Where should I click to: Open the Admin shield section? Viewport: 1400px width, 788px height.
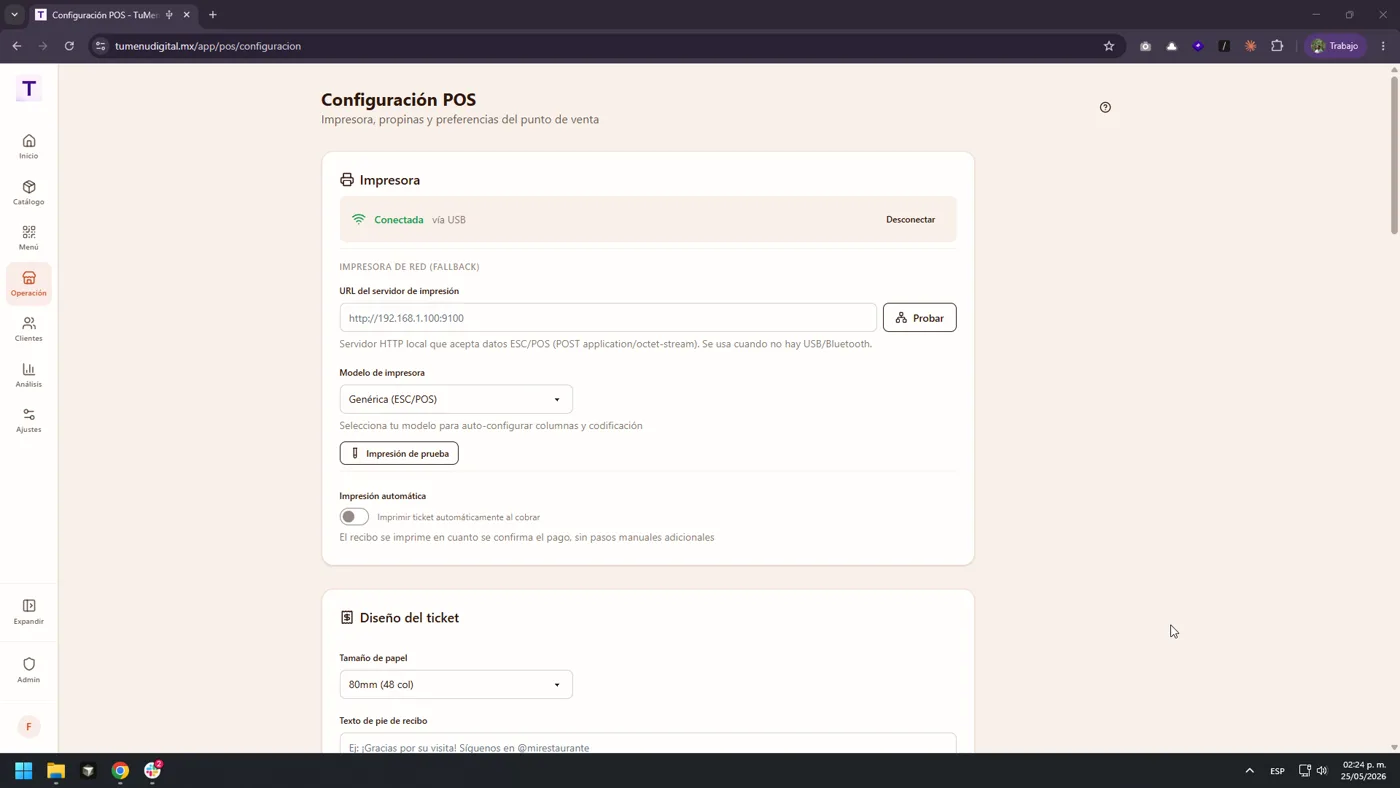29,670
